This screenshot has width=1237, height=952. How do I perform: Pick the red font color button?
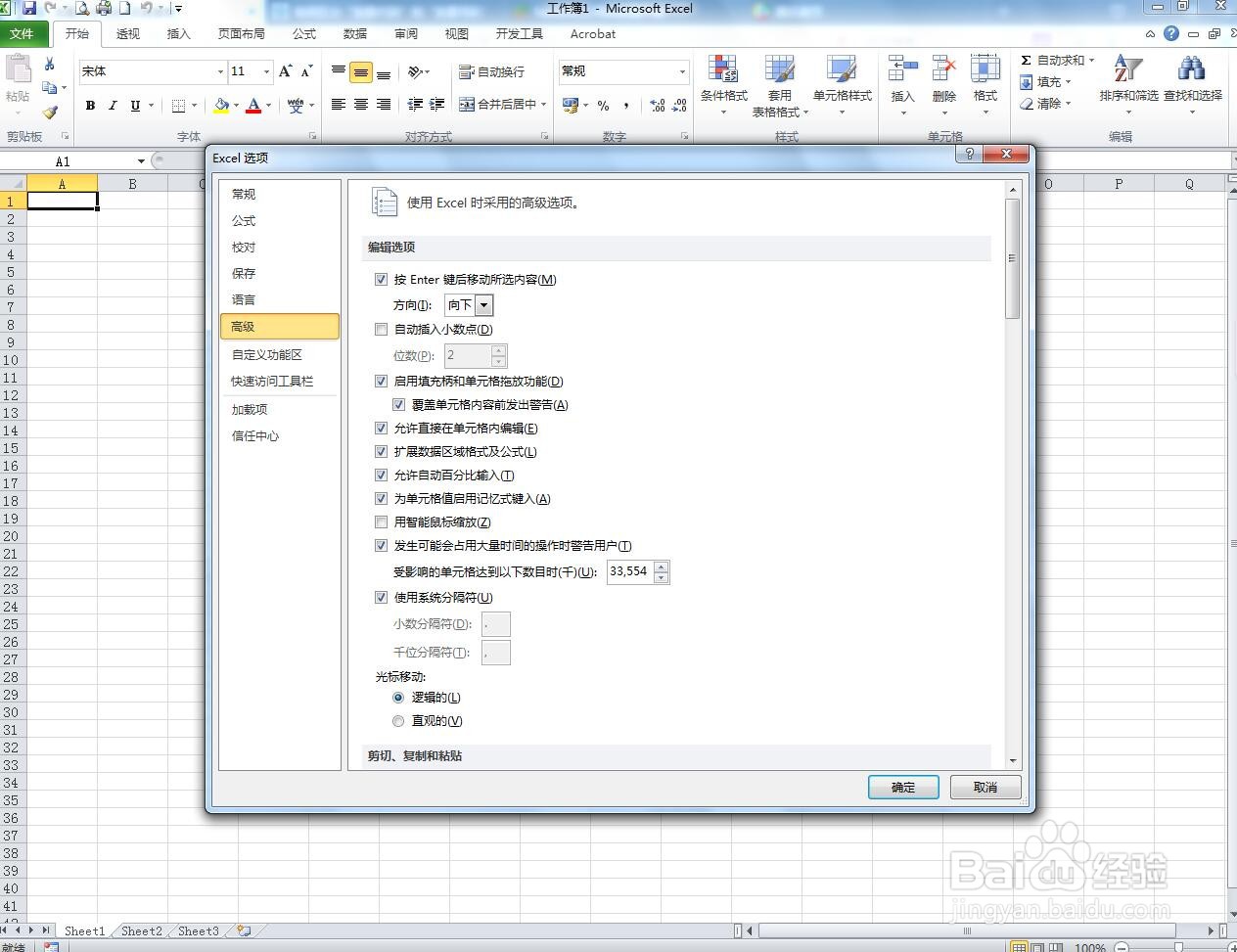[253, 105]
